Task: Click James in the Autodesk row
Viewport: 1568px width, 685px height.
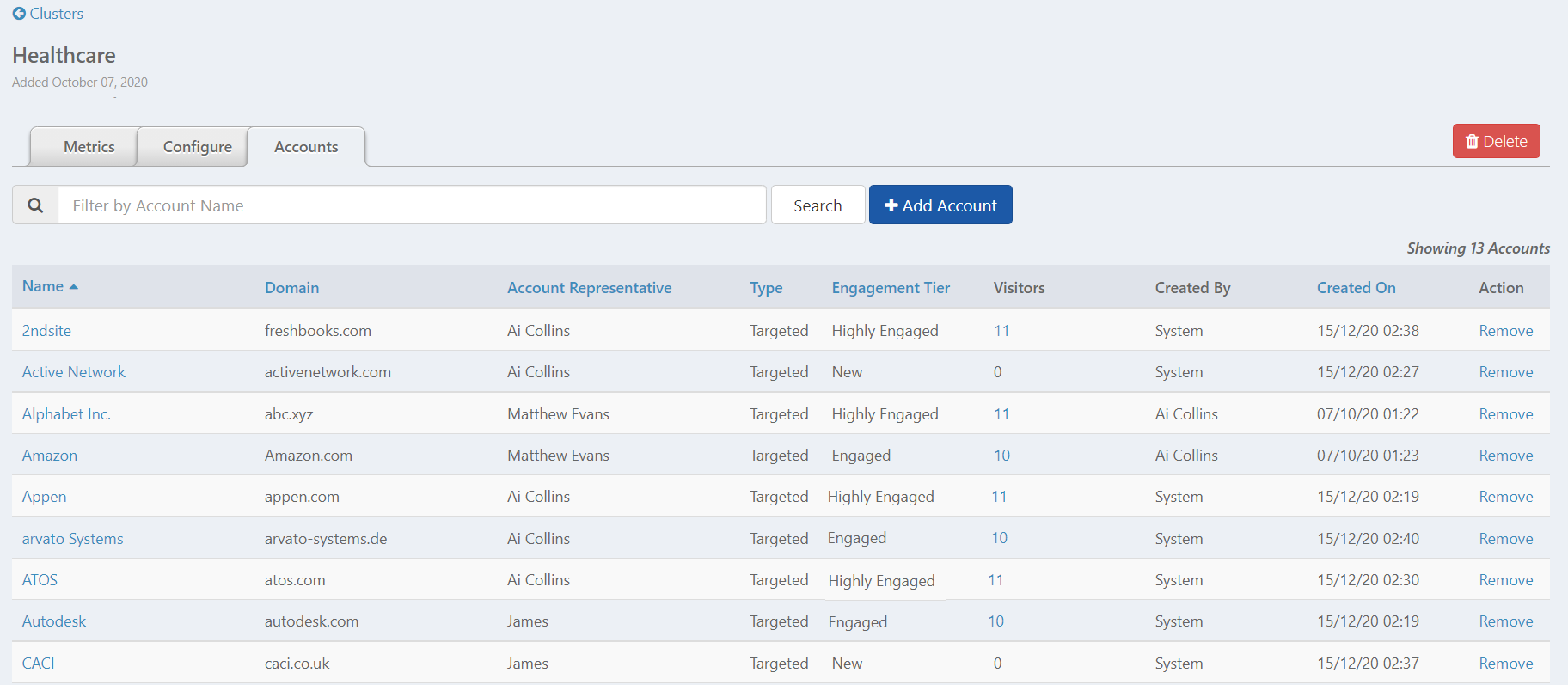Action: click(x=527, y=621)
